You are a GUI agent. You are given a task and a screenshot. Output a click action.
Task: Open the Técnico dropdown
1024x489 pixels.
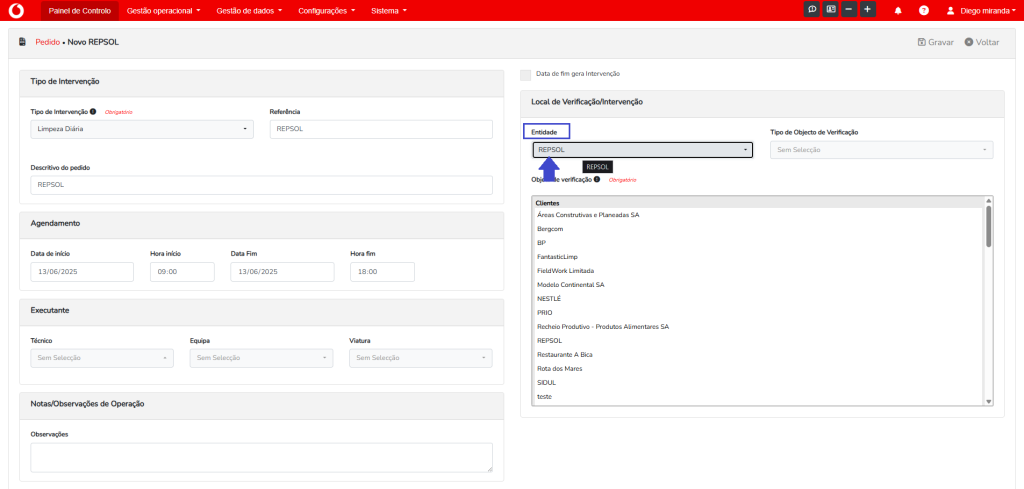[102, 358]
